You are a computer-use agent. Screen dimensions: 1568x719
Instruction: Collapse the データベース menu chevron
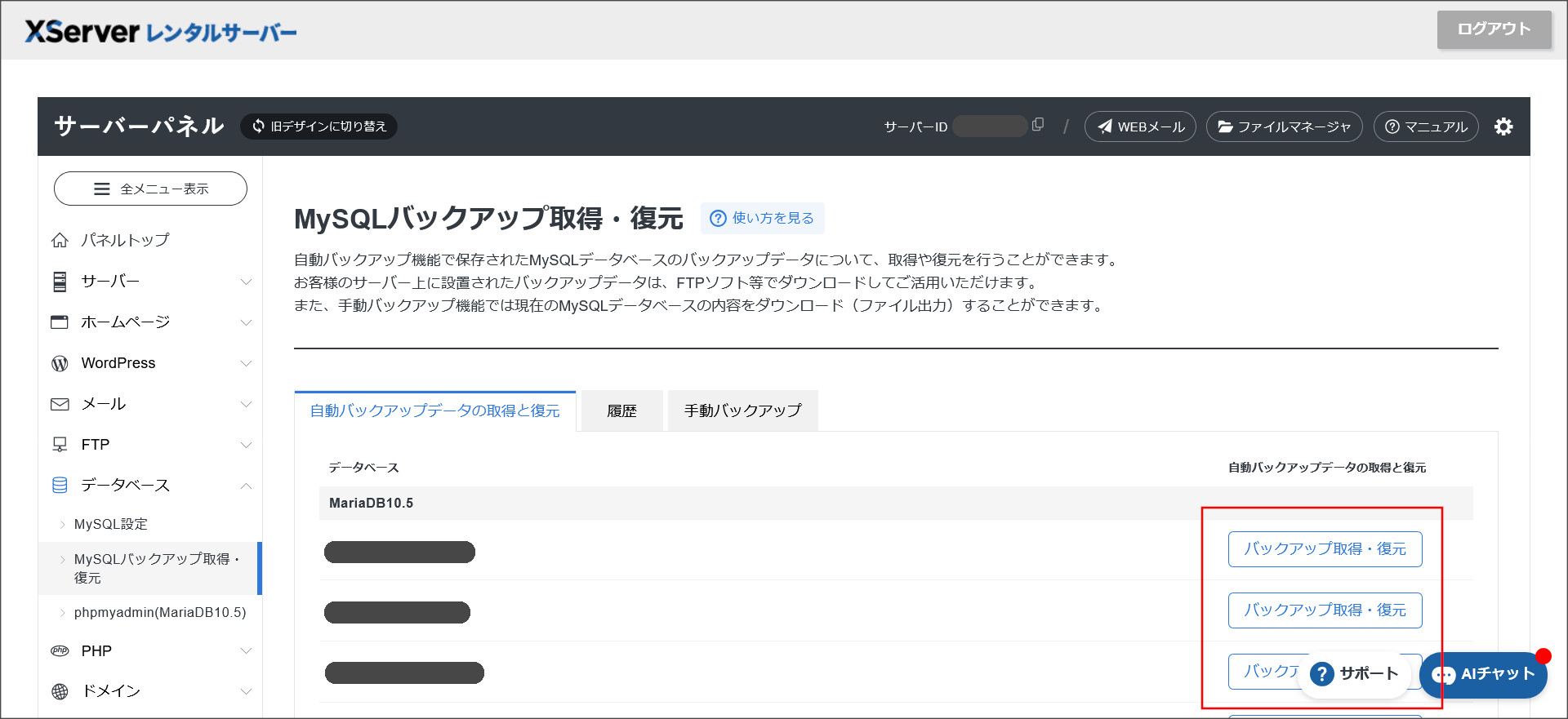click(246, 486)
